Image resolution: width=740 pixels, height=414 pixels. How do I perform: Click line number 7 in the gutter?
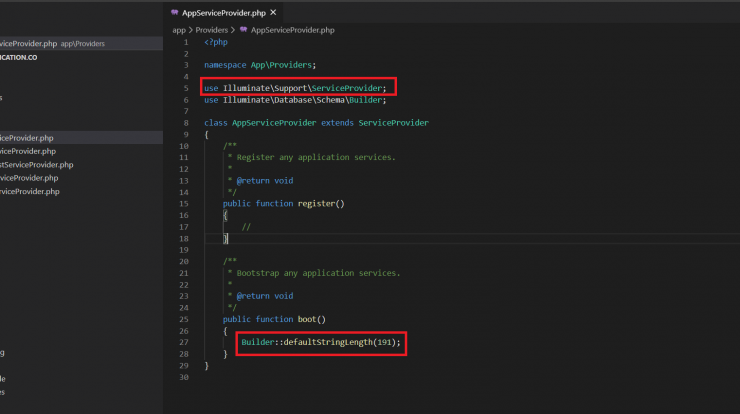[186, 111]
